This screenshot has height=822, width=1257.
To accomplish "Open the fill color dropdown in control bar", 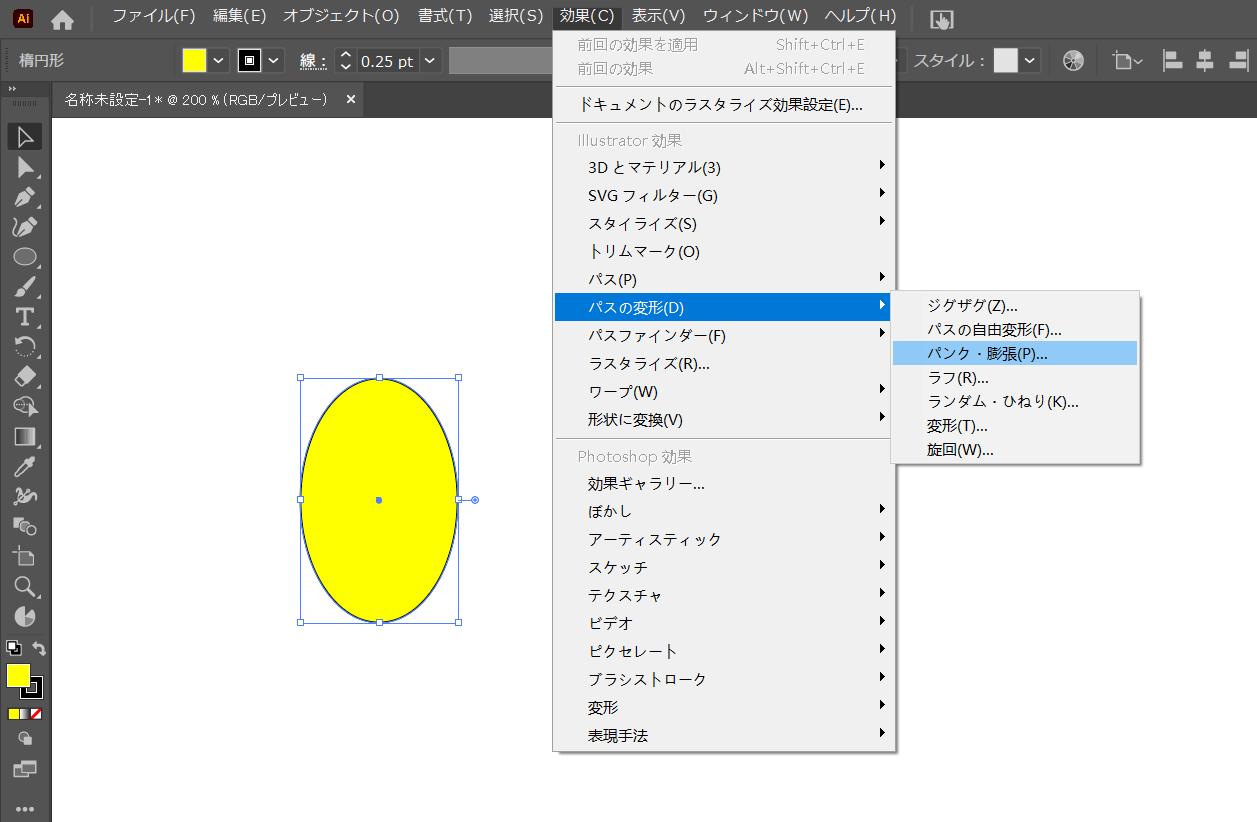I will [x=219, y=61].
